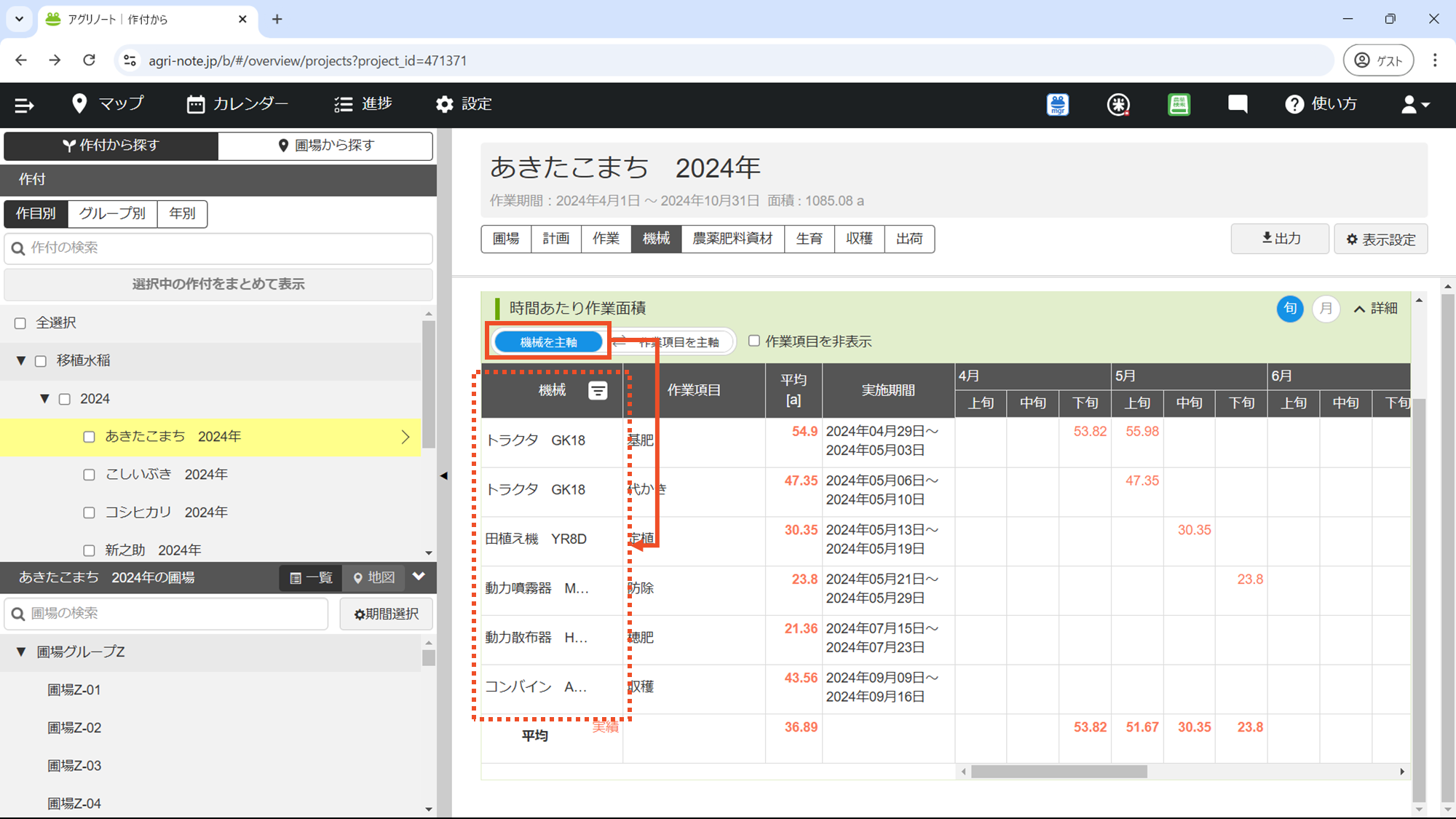Screen dimensions: 1456x819
Task: Select the グループ別 grouping tab
Action: [112, 213]
